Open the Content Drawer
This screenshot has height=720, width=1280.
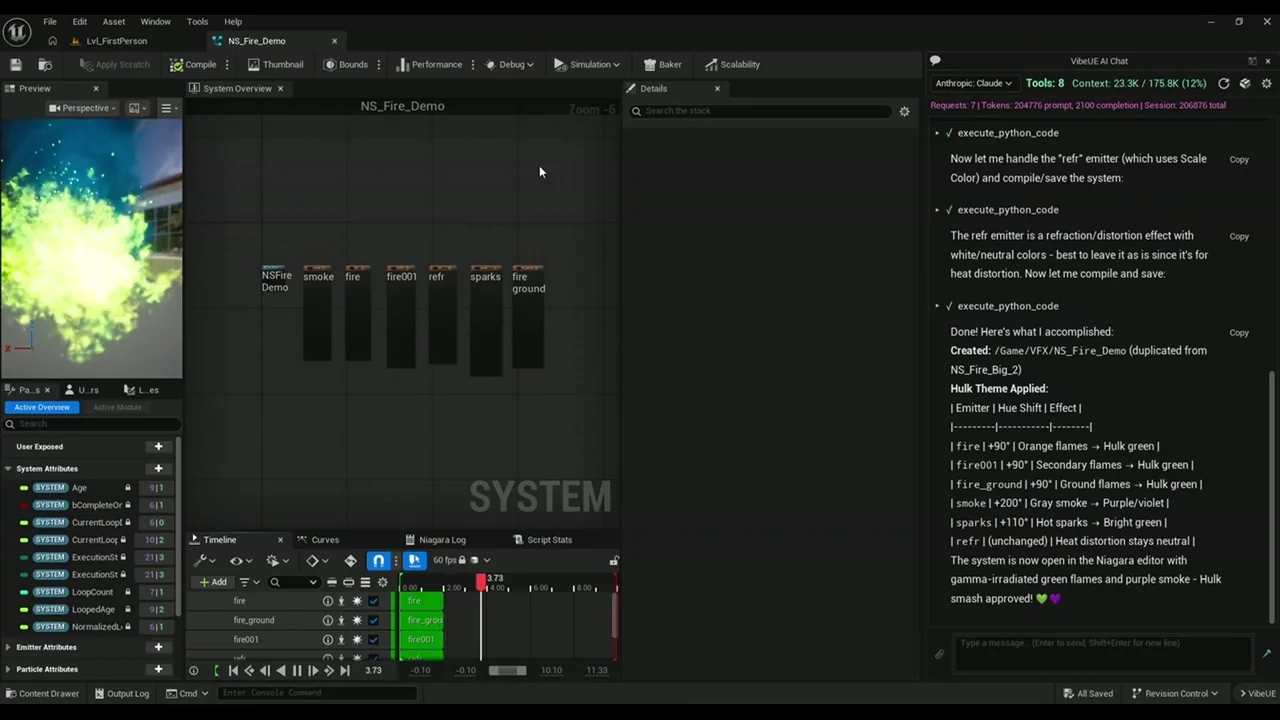tap(41, 693)
